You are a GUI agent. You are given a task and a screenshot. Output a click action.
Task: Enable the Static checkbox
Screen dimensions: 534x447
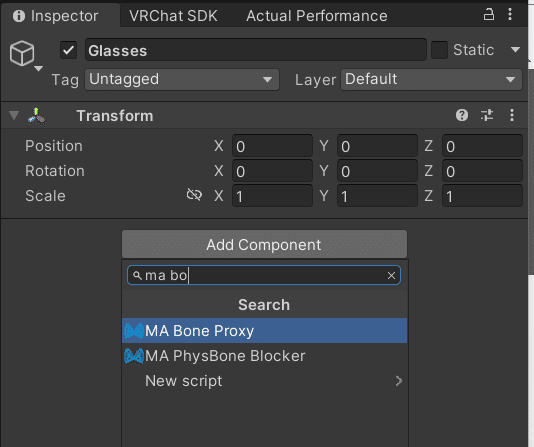tap(439, 50)
